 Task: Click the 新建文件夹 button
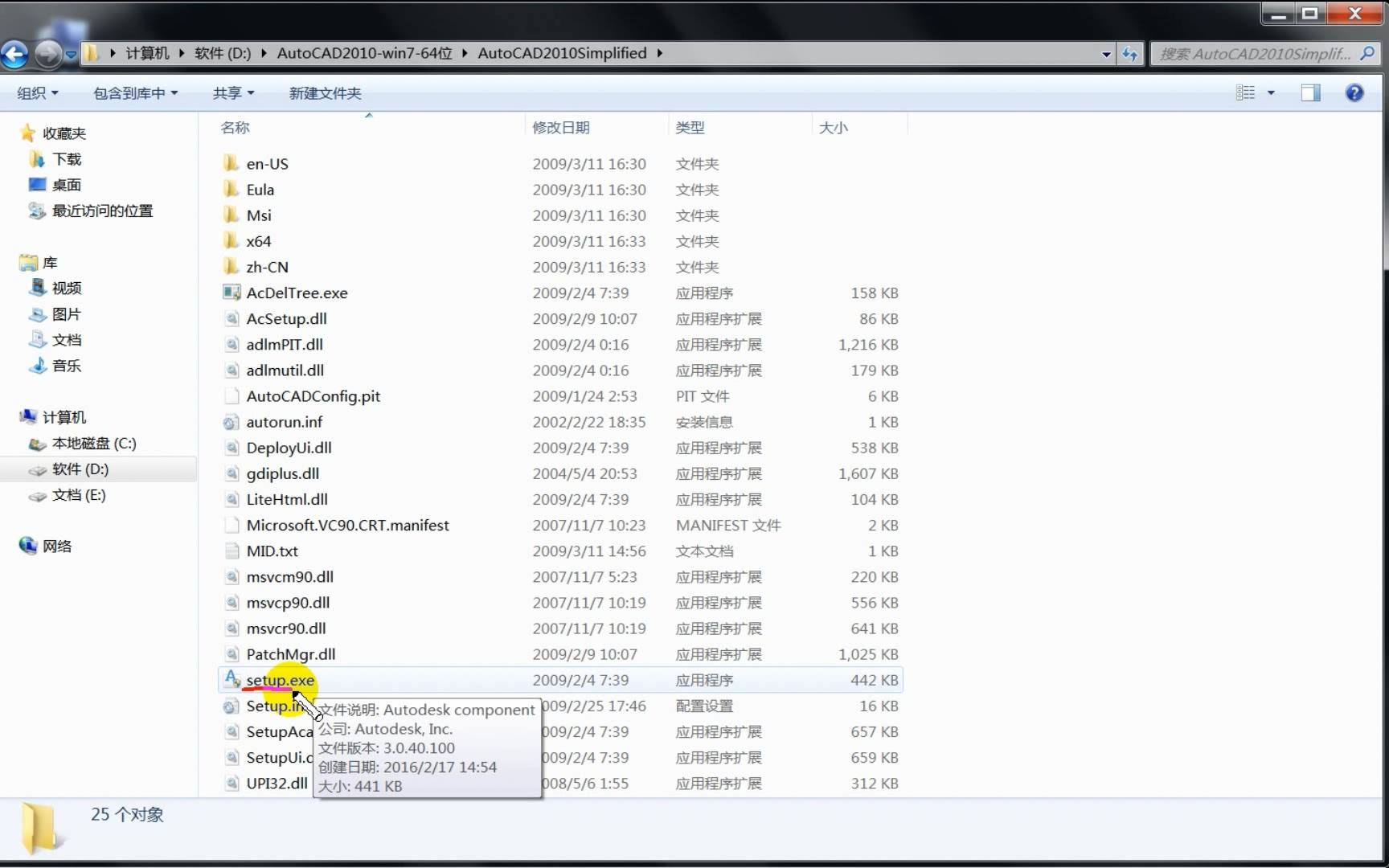(x=326, y=93)
